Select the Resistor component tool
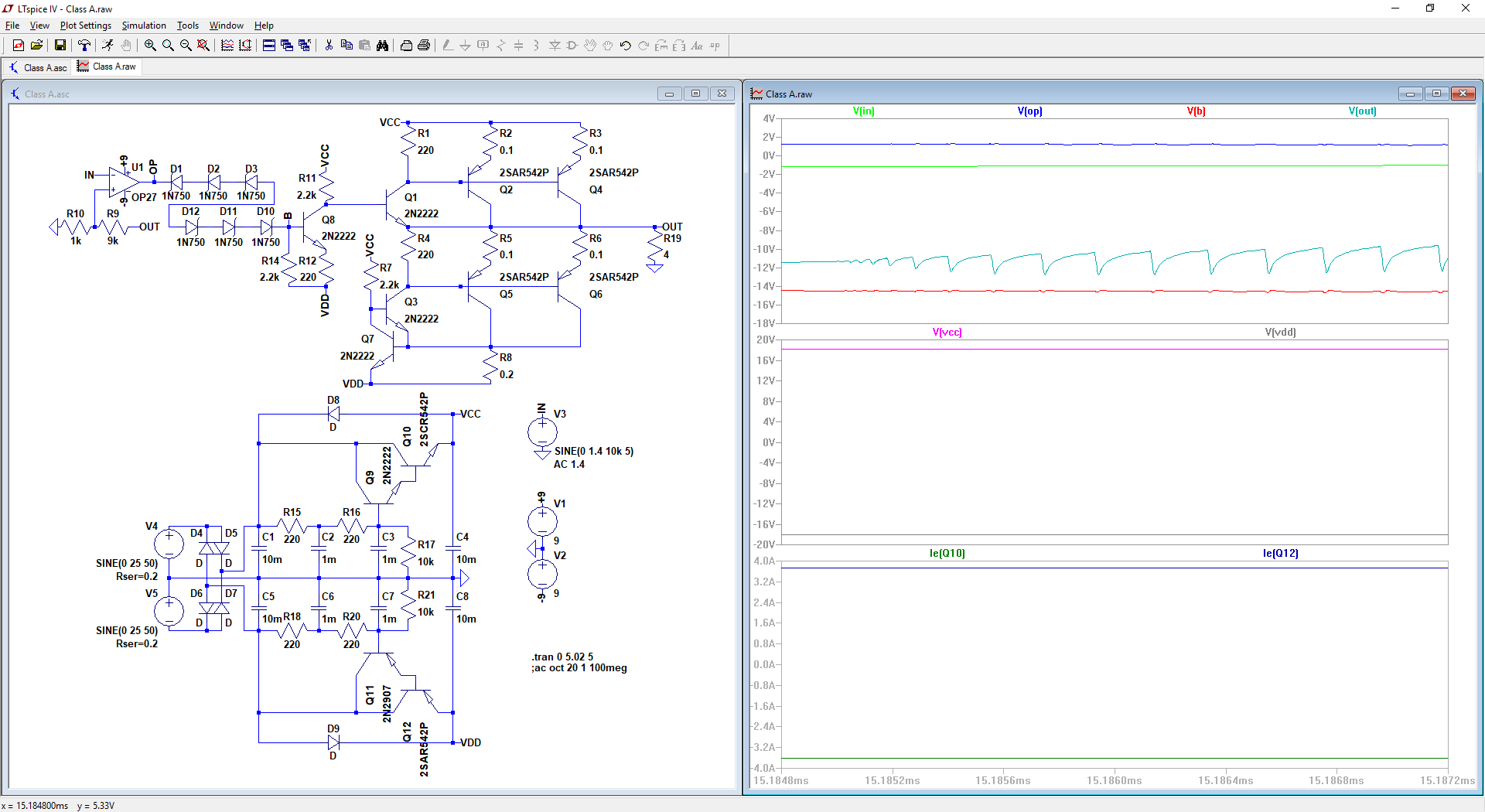Image resolution: width=1485 pixels, height=812 pixels. 500,46
